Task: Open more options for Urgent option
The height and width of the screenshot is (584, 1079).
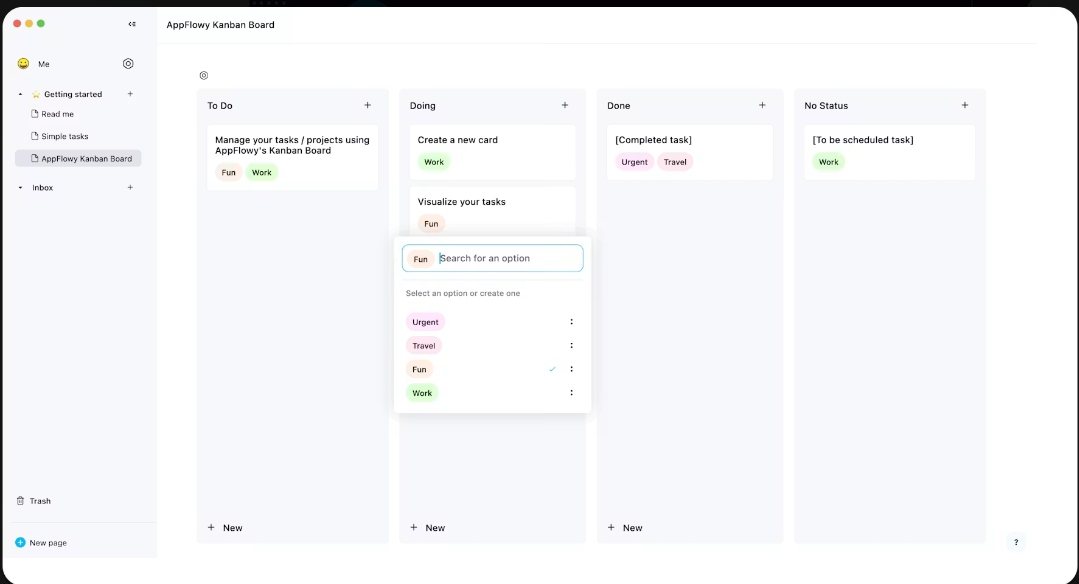Action: coord(571,322)
